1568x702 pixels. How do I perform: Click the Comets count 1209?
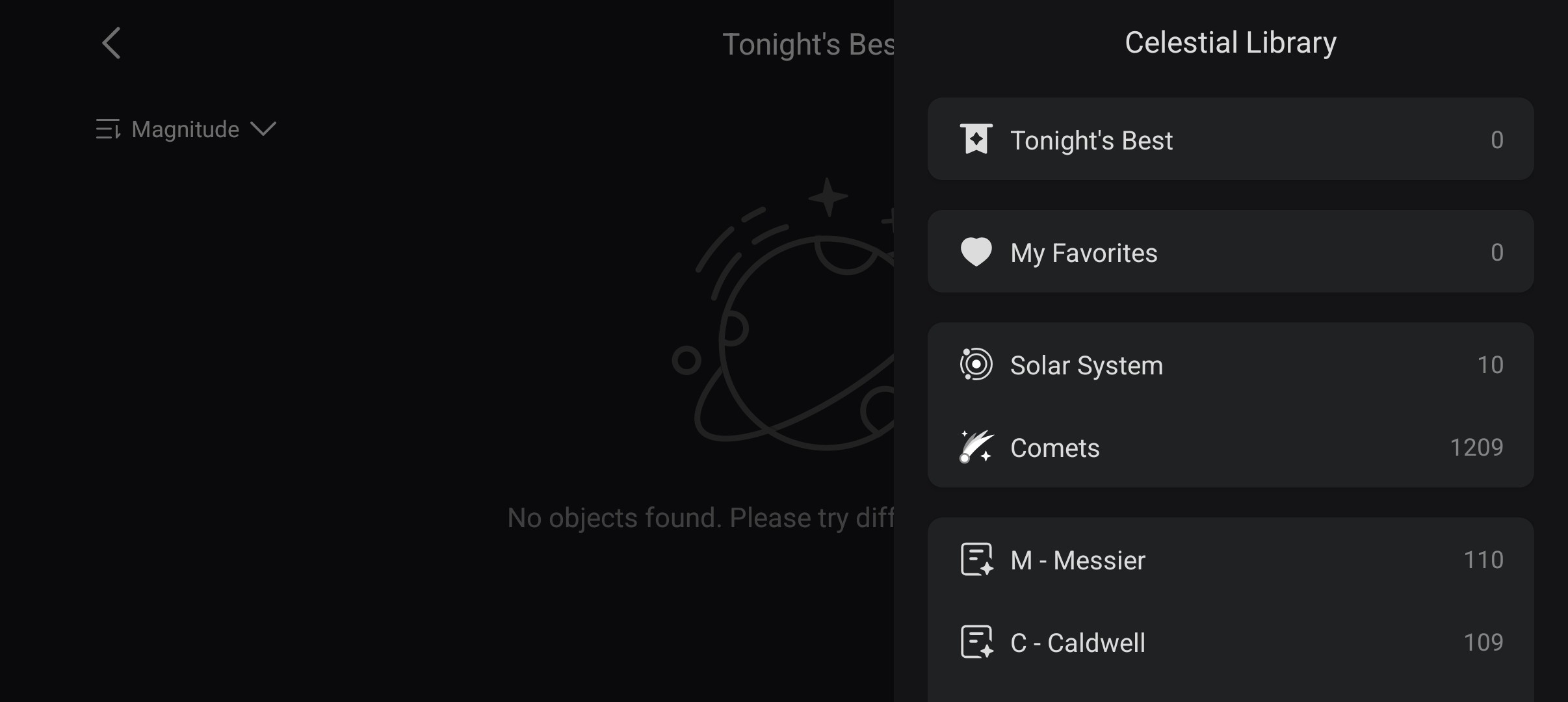click(x=1476, y=447)
